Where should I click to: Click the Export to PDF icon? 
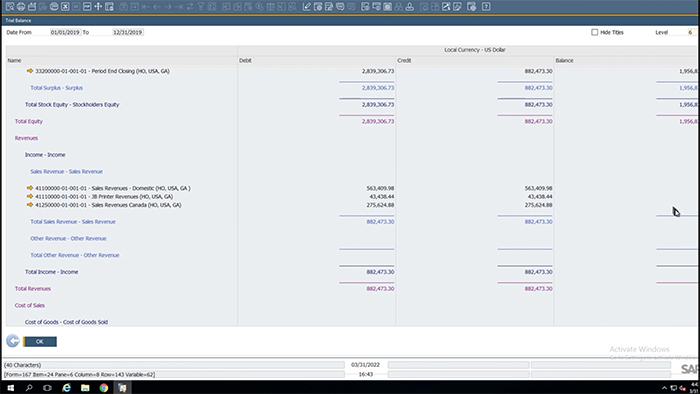87,7
